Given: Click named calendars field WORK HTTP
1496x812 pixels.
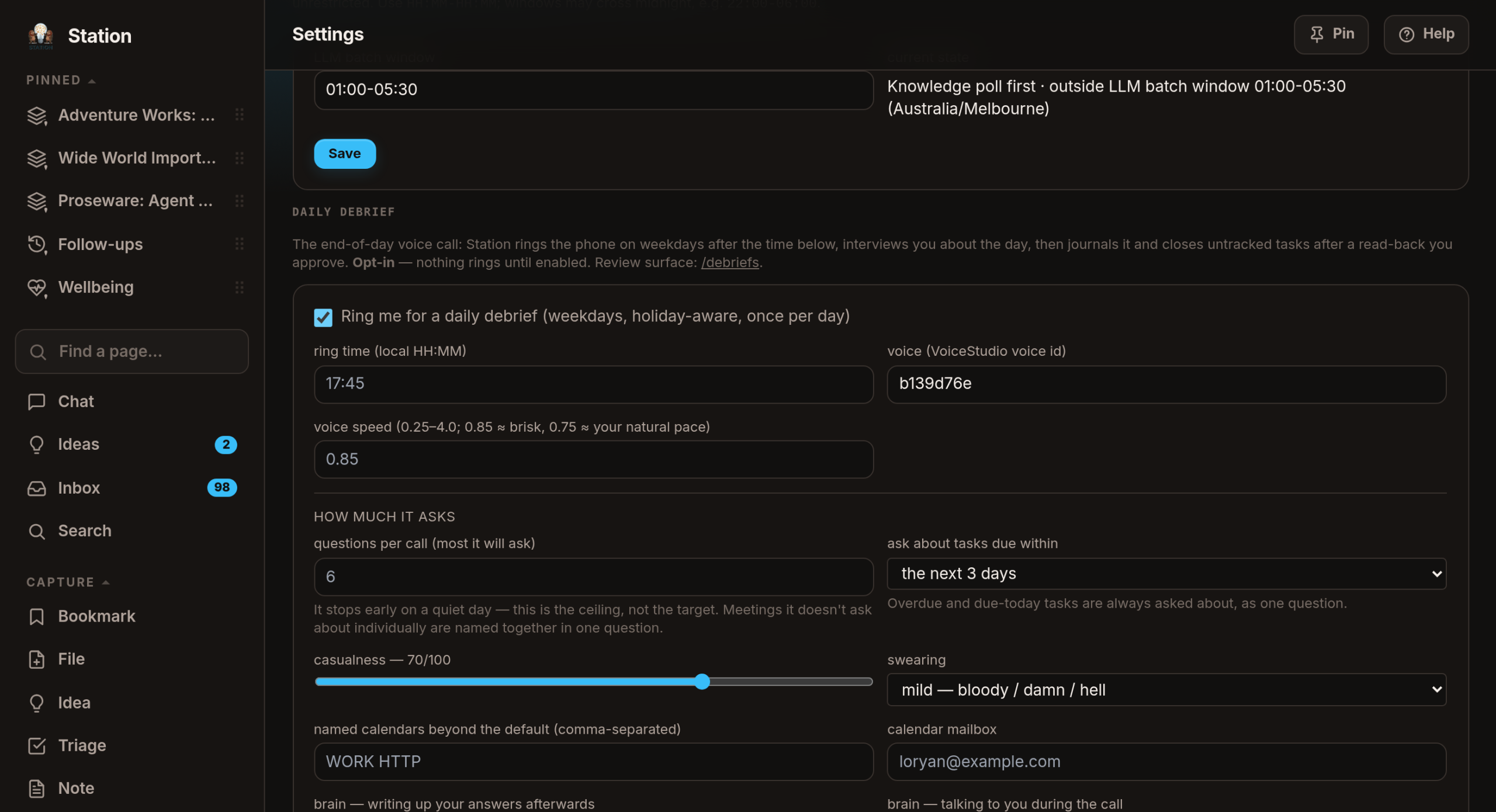Looking at the screenshot, I should coord(594,762).
